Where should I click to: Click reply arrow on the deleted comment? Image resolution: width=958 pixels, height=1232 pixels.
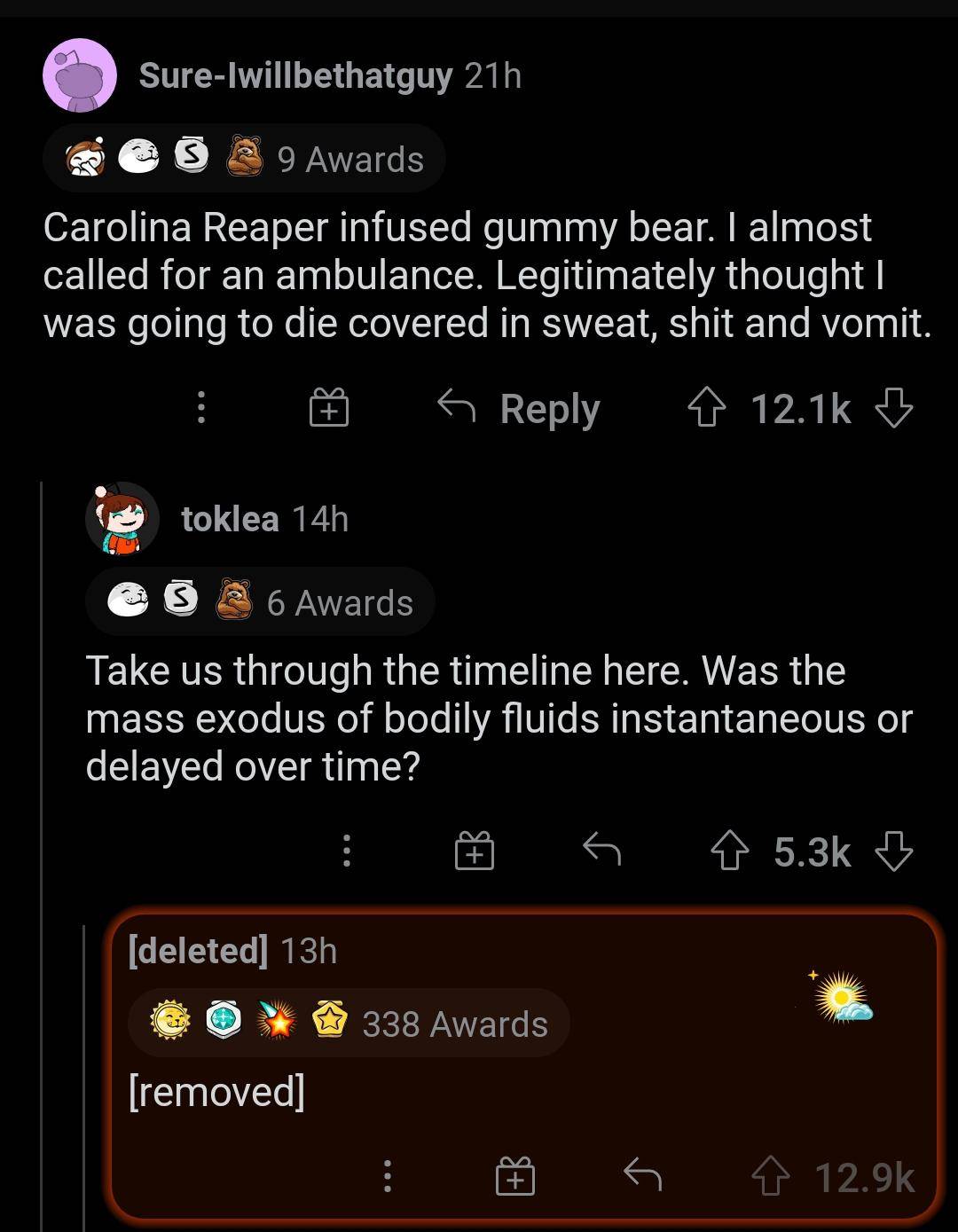point(642,1176)
